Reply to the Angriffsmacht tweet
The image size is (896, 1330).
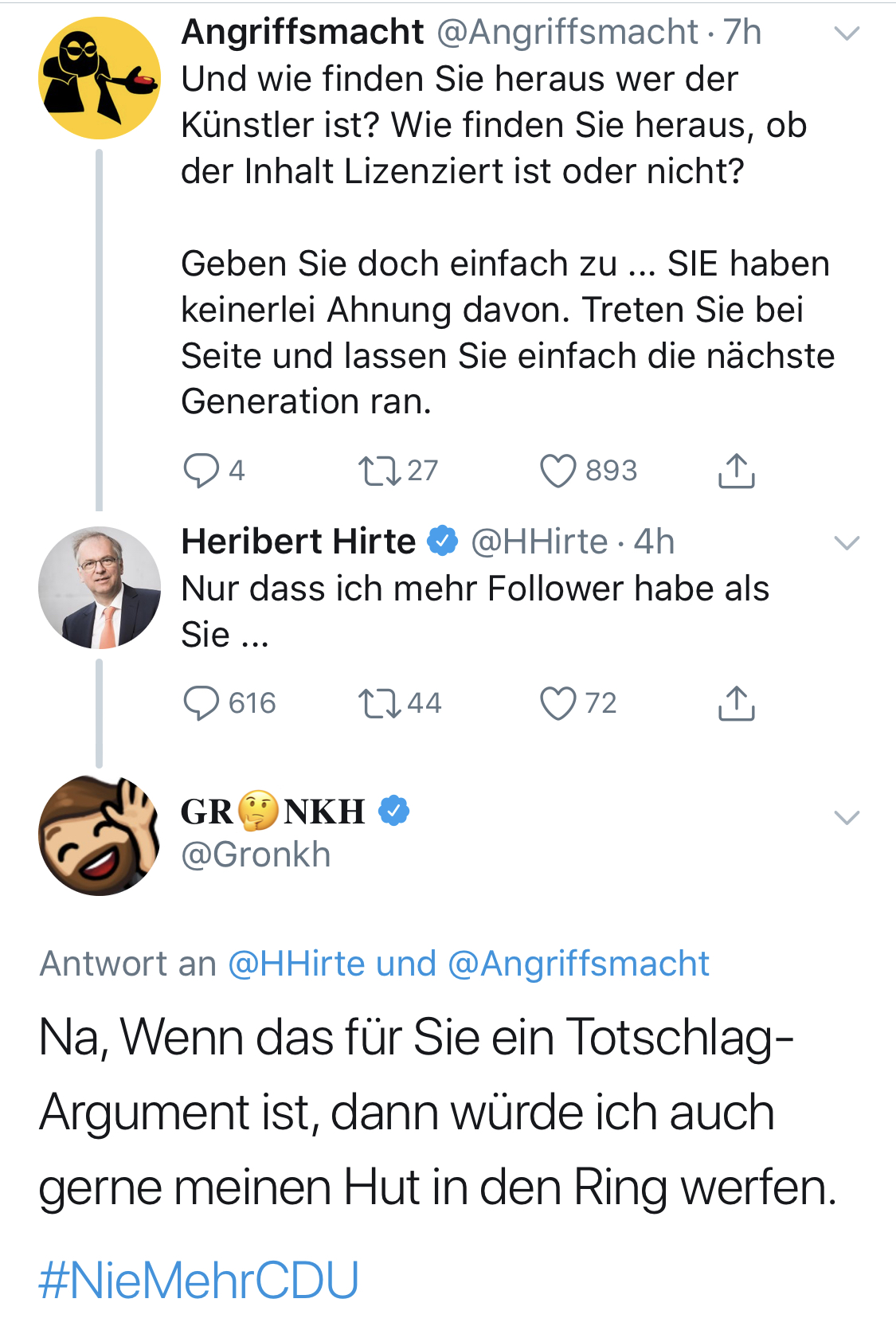pos(201,470)
